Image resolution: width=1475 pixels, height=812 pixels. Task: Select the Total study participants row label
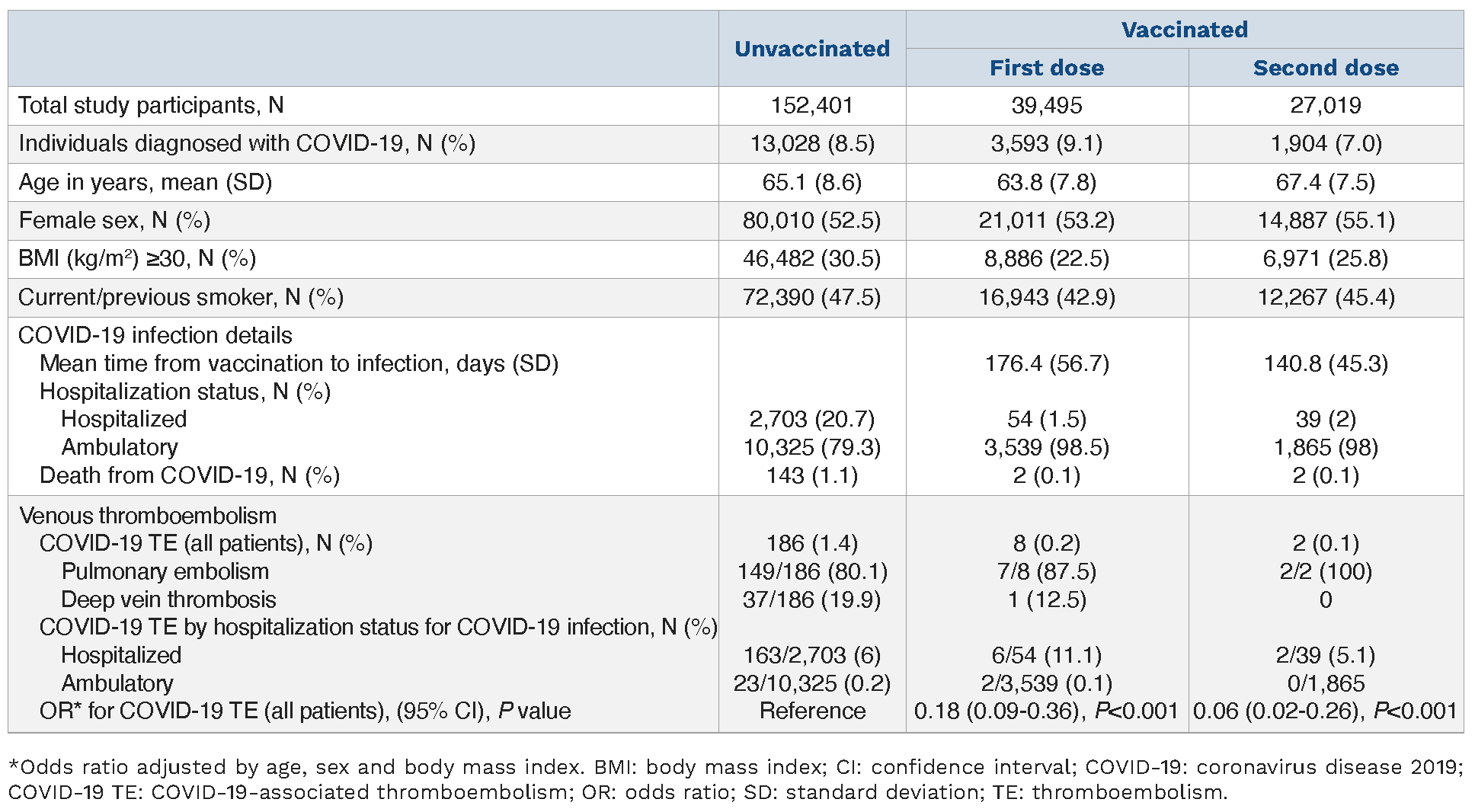[151, 105]
